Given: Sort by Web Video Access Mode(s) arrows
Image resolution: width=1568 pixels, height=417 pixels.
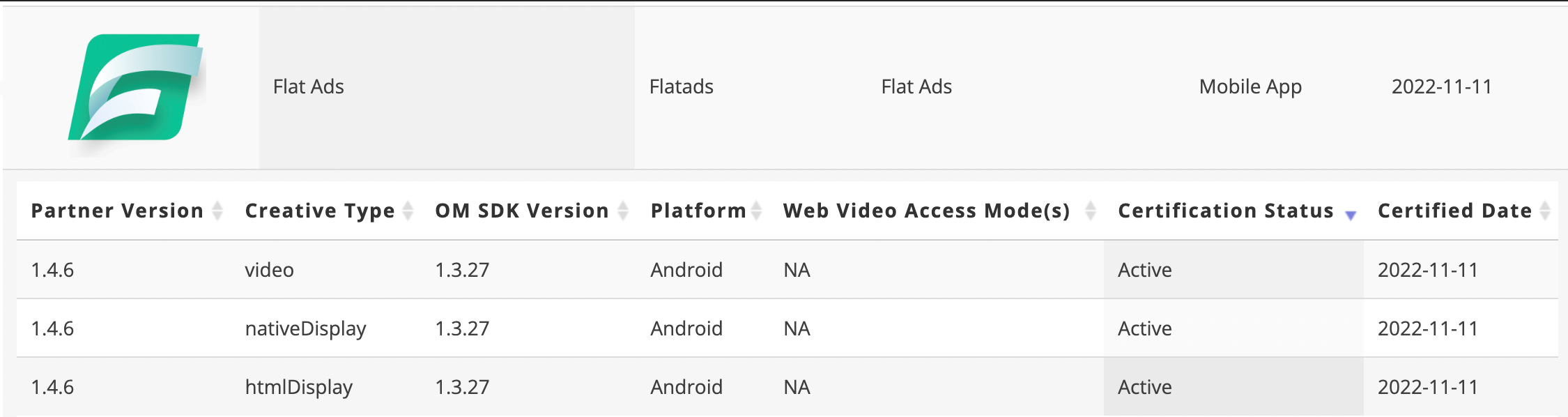Looking at the screenshot, I should 1091,211.
